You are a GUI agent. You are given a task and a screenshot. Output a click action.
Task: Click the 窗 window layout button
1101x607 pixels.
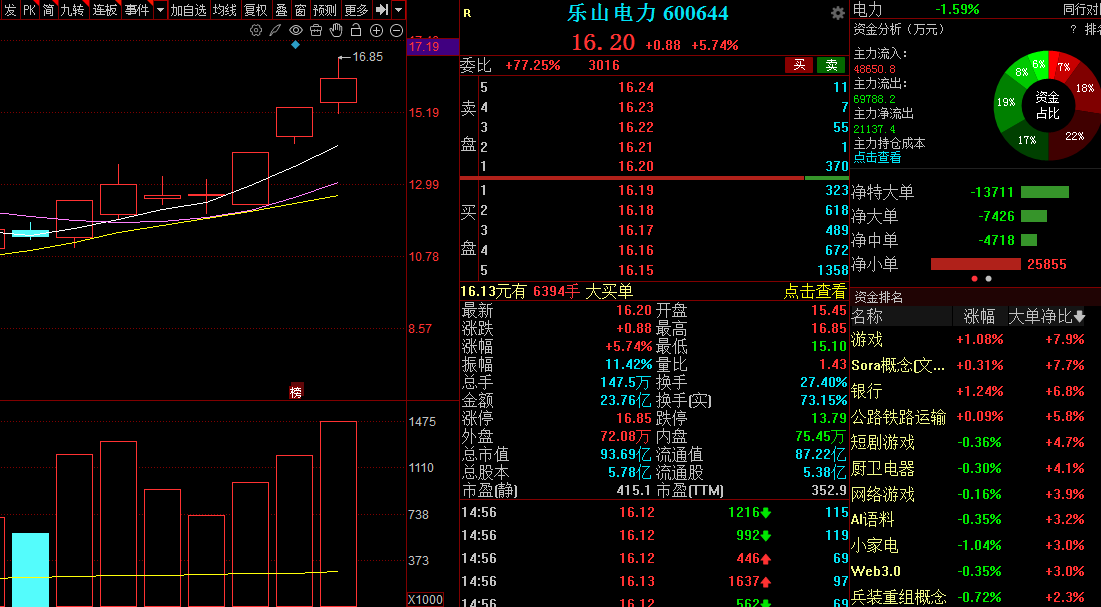[x=300, y=10]
